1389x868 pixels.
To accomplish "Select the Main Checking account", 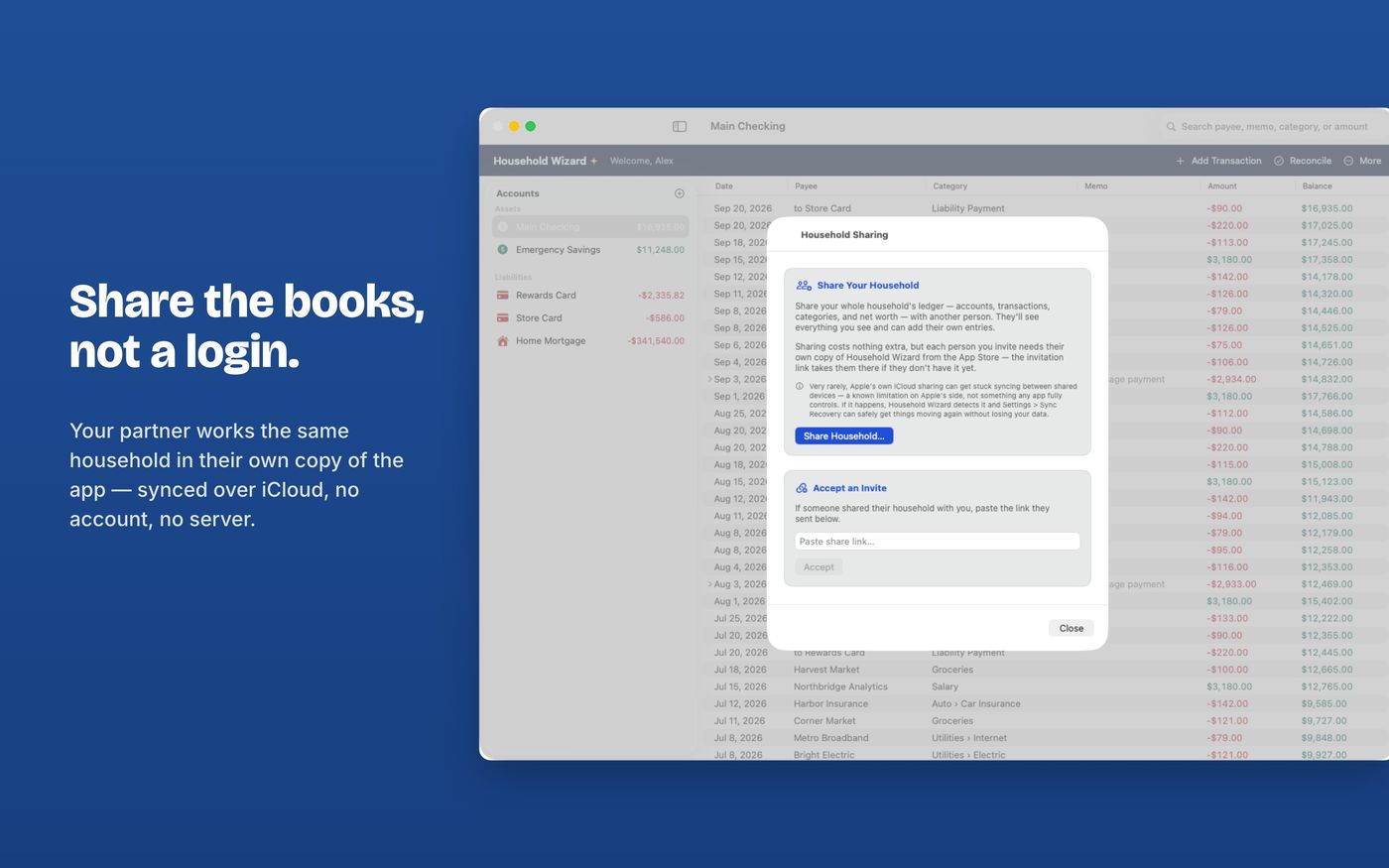I will (590, 227).
